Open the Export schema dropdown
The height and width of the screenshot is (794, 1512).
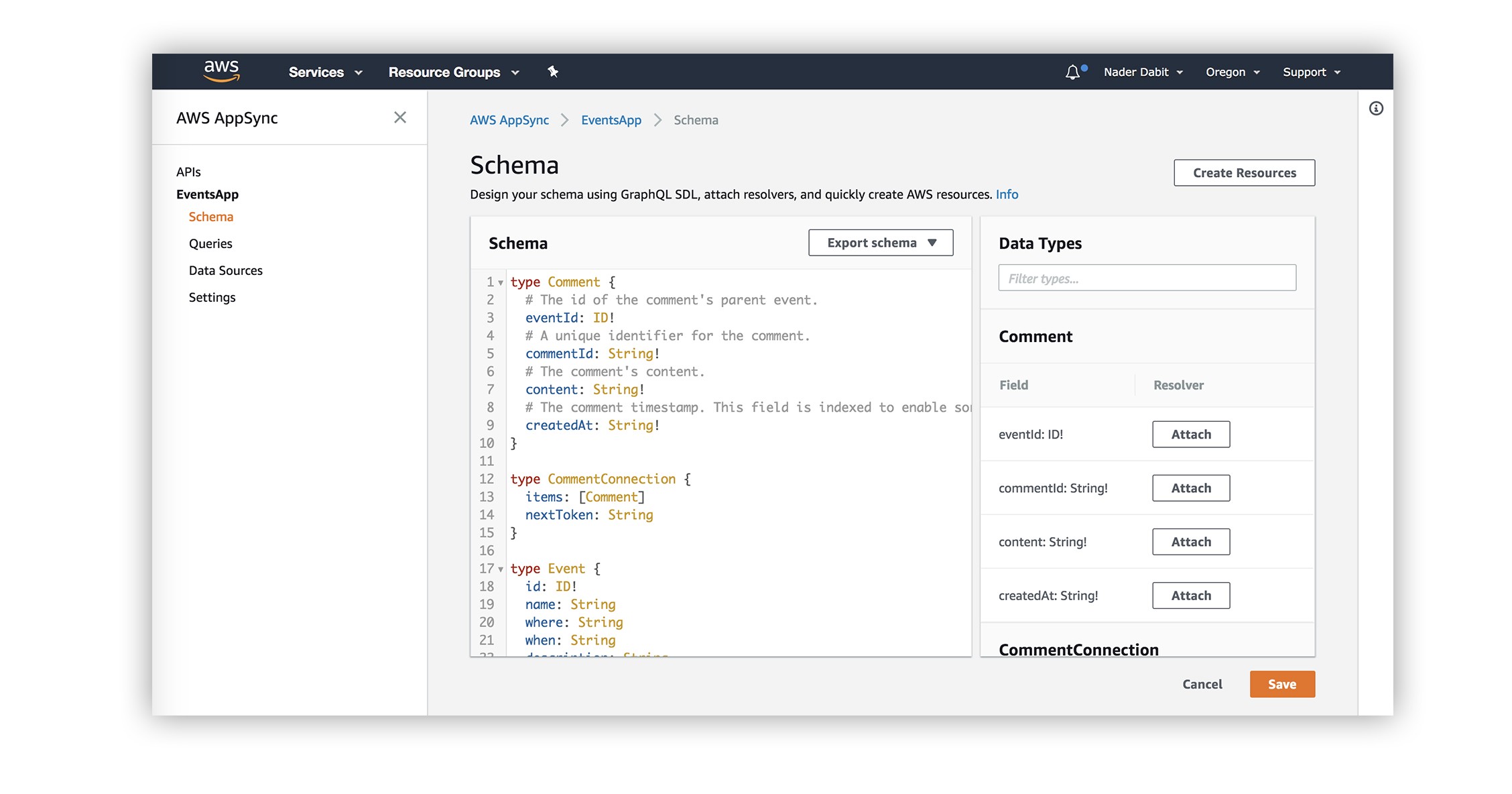point(881,243)
